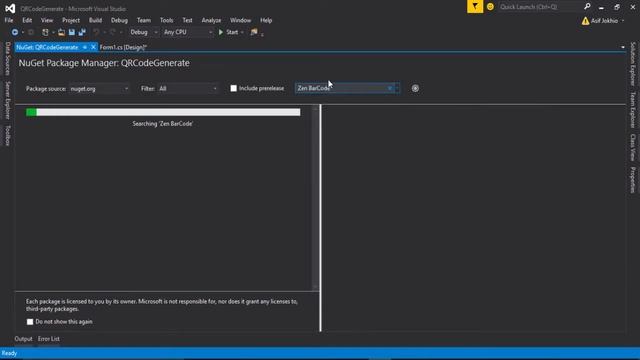Open NuGet settings gear icon
The width and height of the screenshot is (640, 360).
pyautogui.click(x=415, y=88)
